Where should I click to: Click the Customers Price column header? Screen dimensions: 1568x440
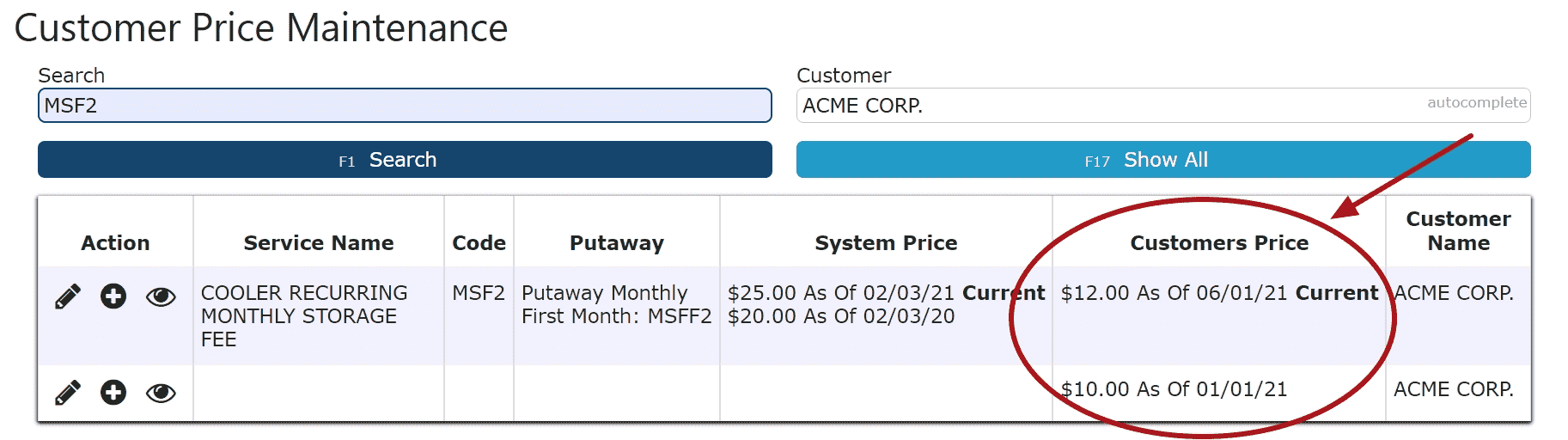1219,243
